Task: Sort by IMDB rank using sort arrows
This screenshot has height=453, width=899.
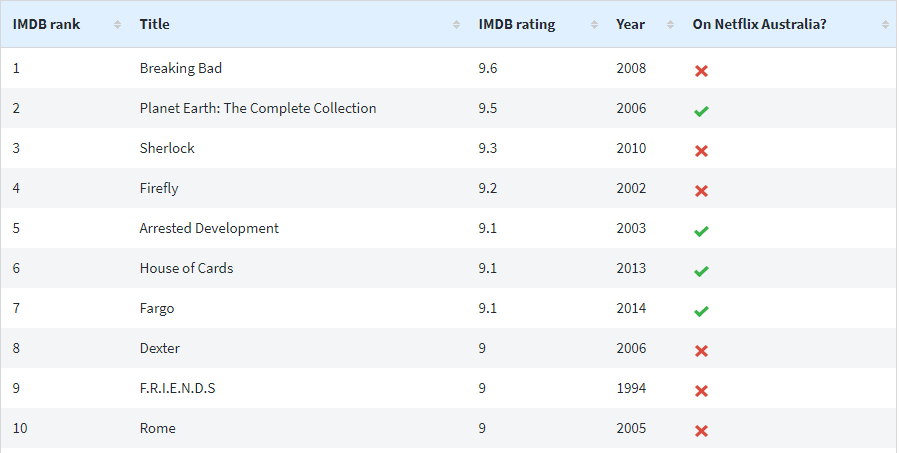Action: [118, 25]
